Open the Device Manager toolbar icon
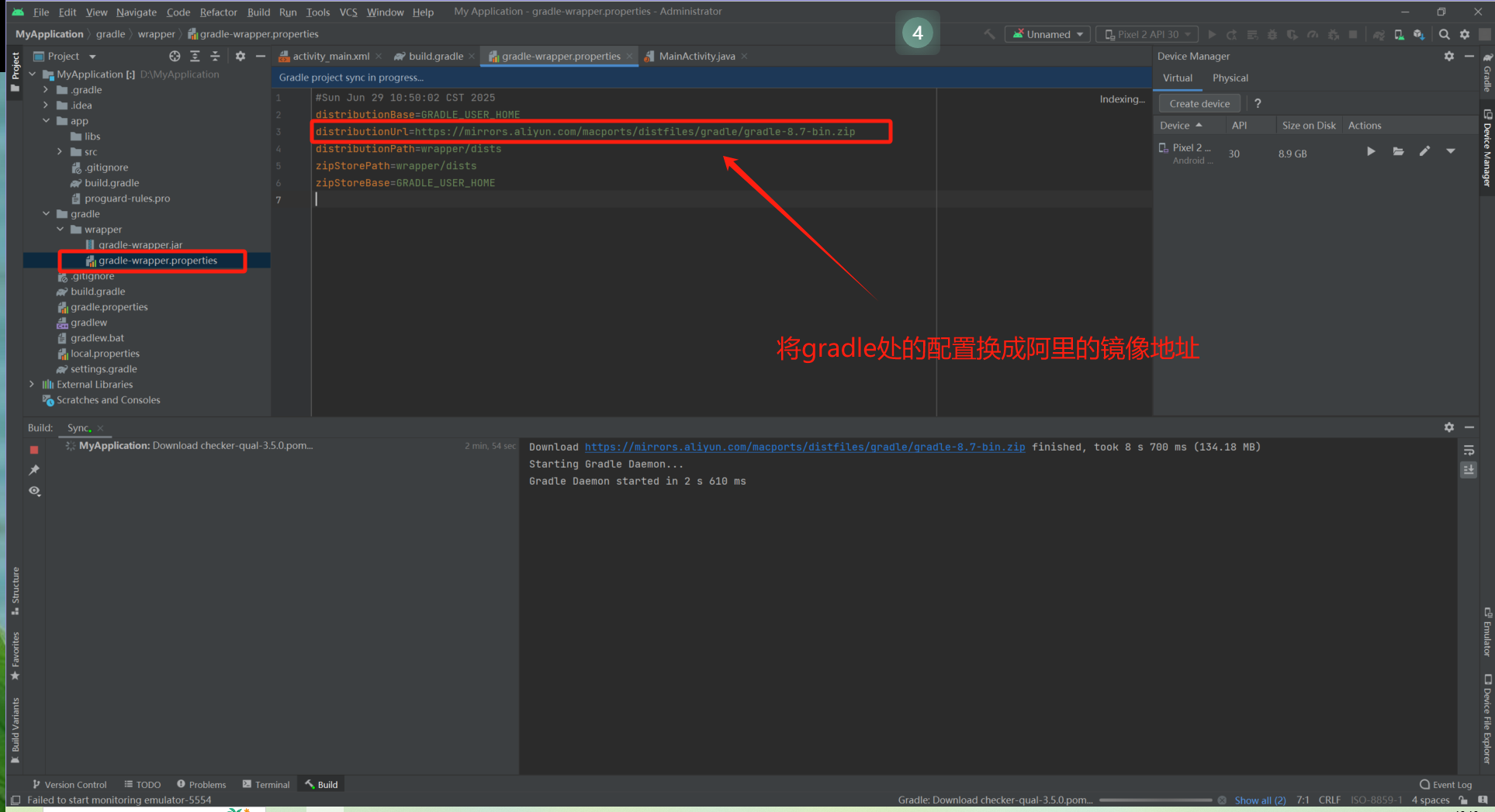Screen dimensions: 1495x812 coord(1399,34)
